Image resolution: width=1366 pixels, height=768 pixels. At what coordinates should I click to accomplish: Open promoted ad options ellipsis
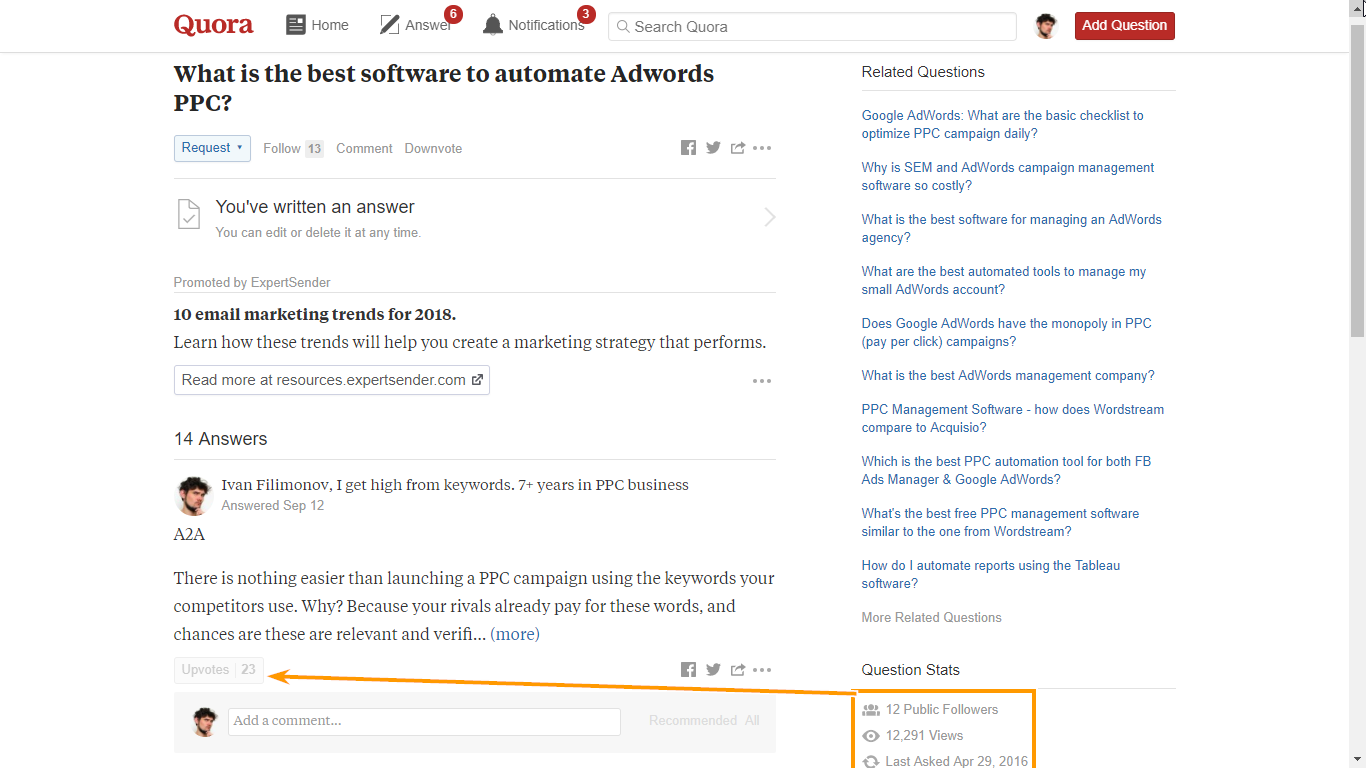coord(762,381)
